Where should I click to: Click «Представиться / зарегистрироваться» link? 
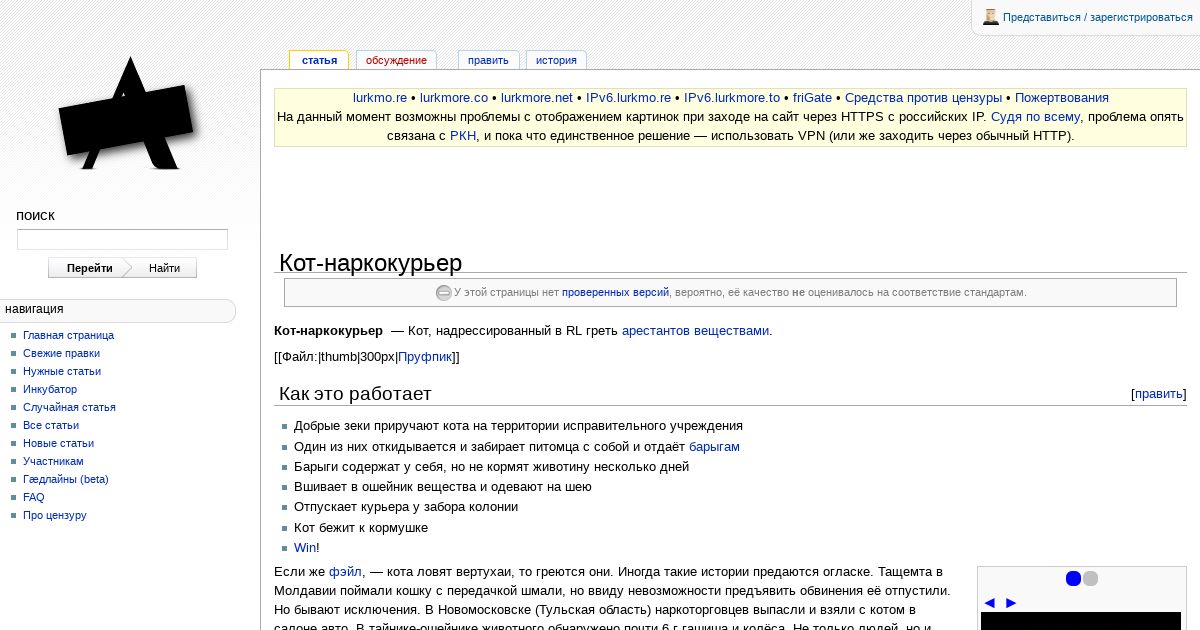pos(1098,17)
